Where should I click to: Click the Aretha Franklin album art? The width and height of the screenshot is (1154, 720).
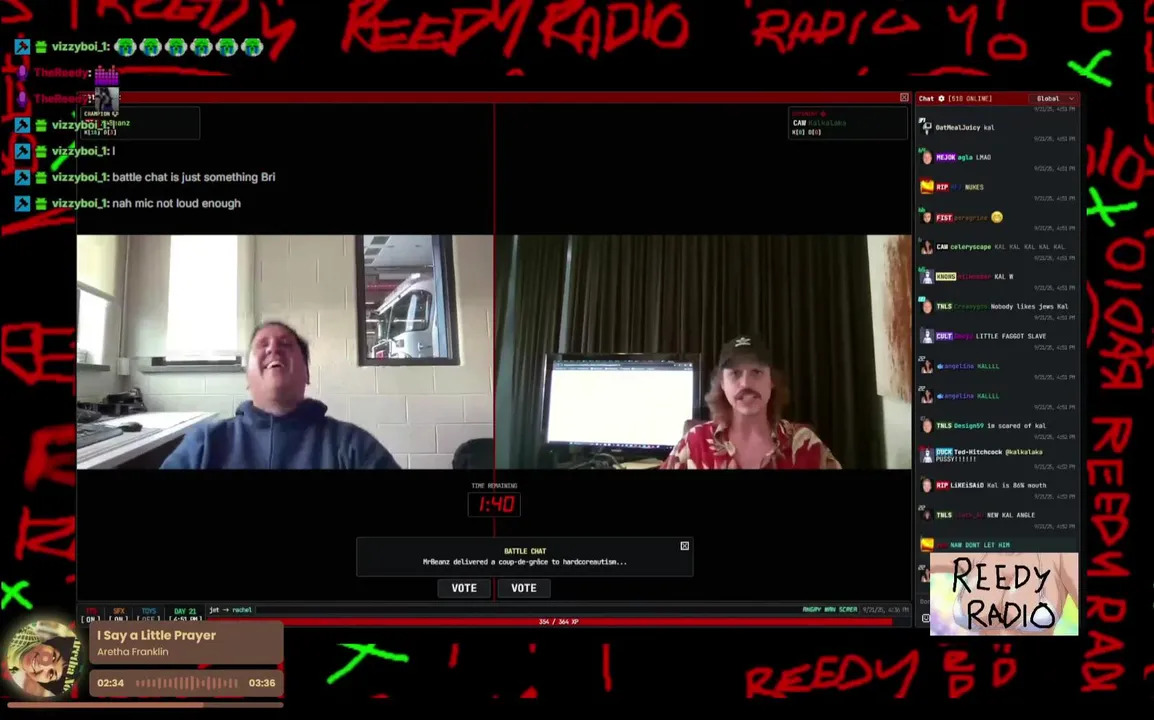click(x=46, y=660)
